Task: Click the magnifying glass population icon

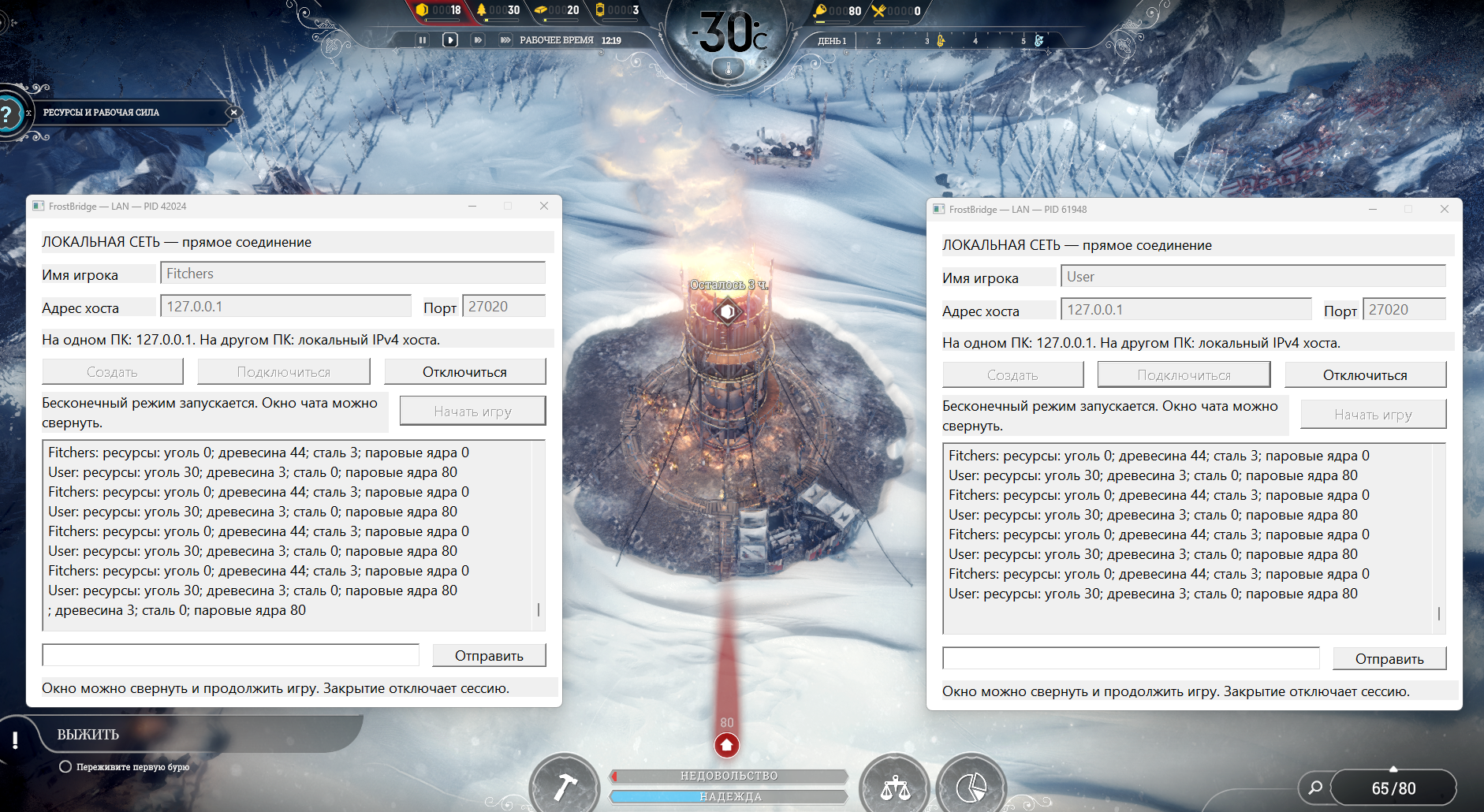Action: pos(1315,788)
